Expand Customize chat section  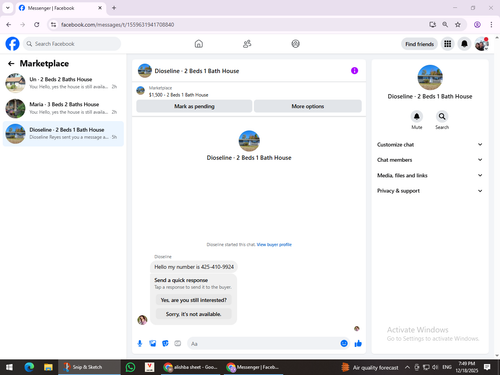tap(430, 144)
